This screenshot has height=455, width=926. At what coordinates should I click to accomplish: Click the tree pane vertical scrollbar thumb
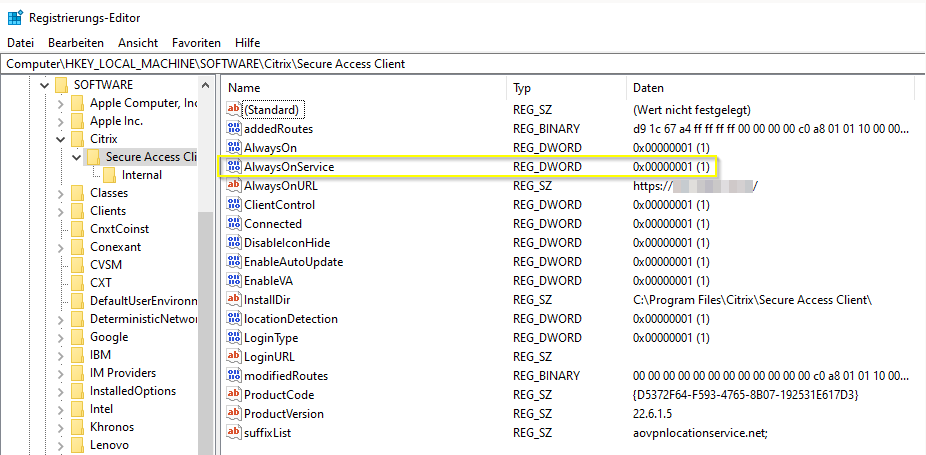click(205, 331)
